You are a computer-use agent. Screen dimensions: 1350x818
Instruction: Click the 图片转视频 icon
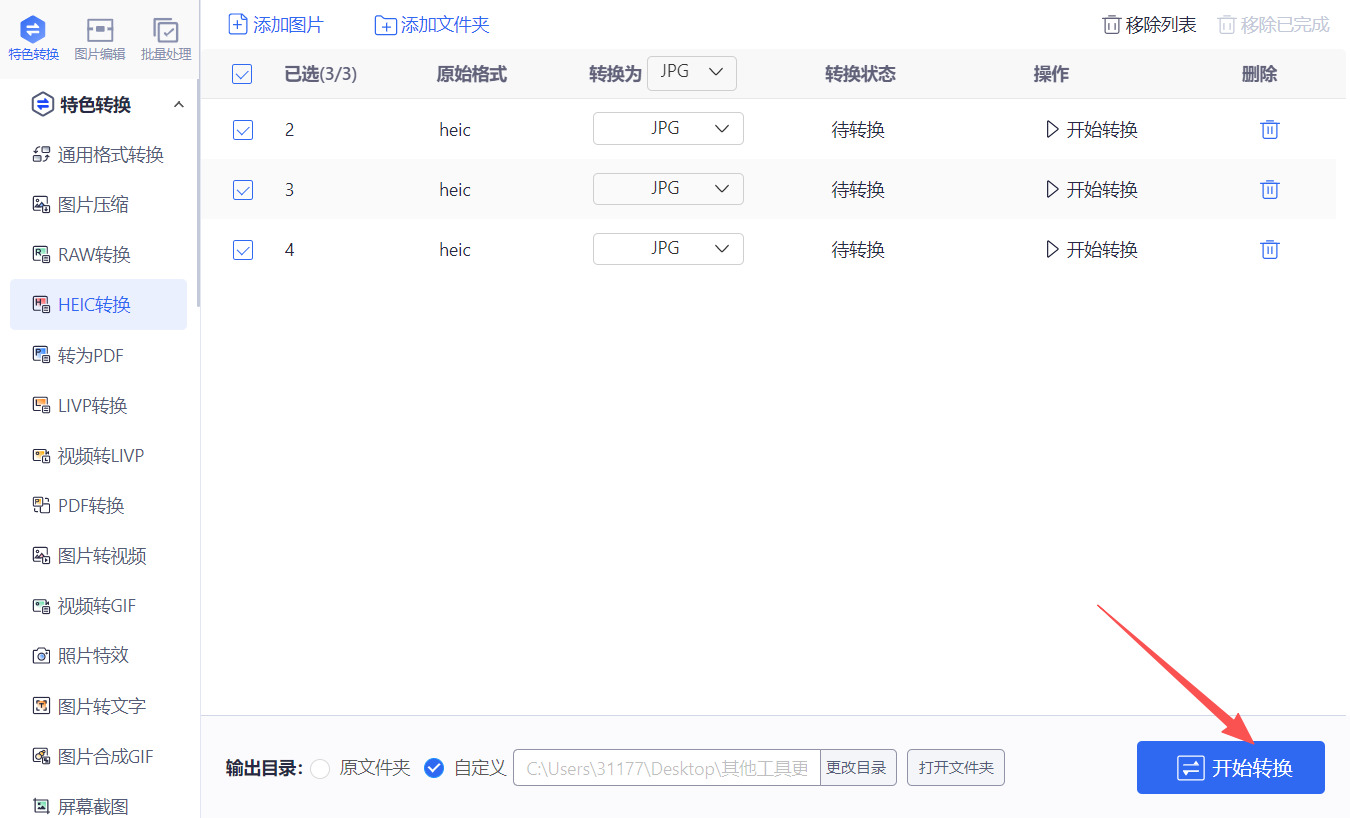pos(41,556)
